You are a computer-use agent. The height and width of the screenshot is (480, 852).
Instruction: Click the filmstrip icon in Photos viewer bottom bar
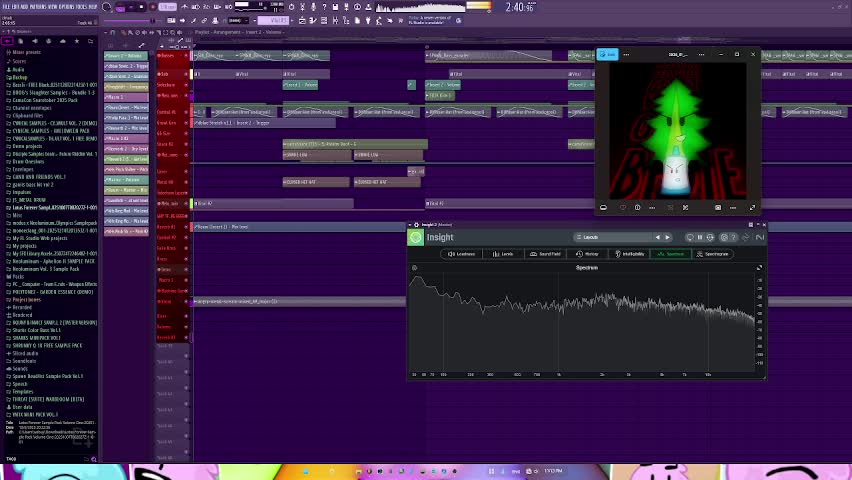[603, 208]
